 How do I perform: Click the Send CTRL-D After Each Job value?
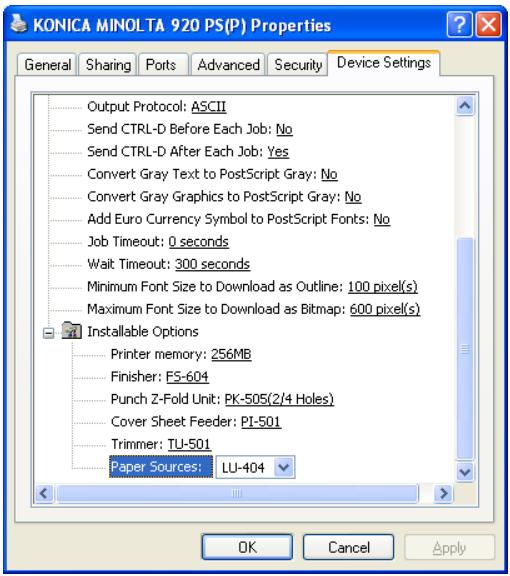tap(278, 152)
